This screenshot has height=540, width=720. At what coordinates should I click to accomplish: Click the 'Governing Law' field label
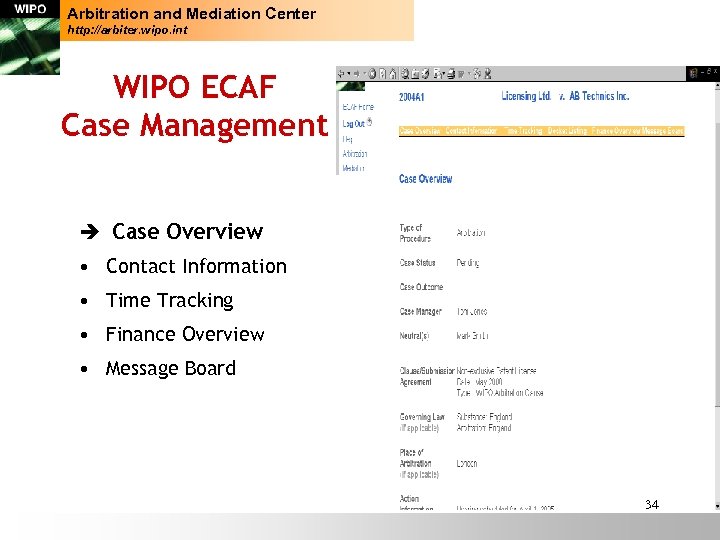422,417
